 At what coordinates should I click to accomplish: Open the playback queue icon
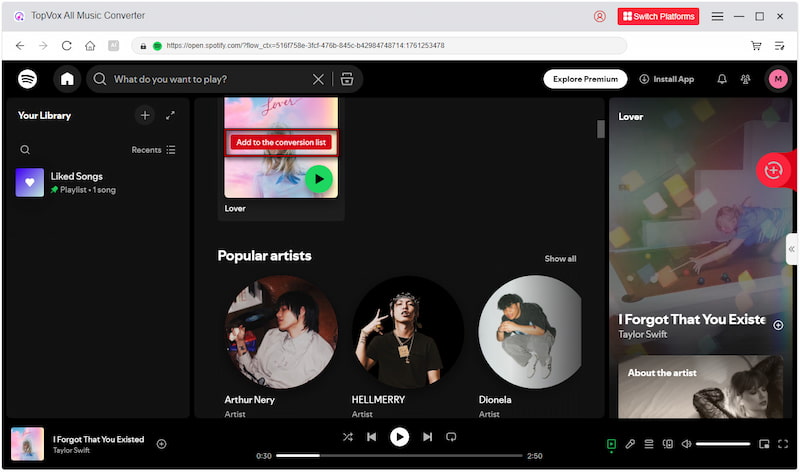[649, 443]
